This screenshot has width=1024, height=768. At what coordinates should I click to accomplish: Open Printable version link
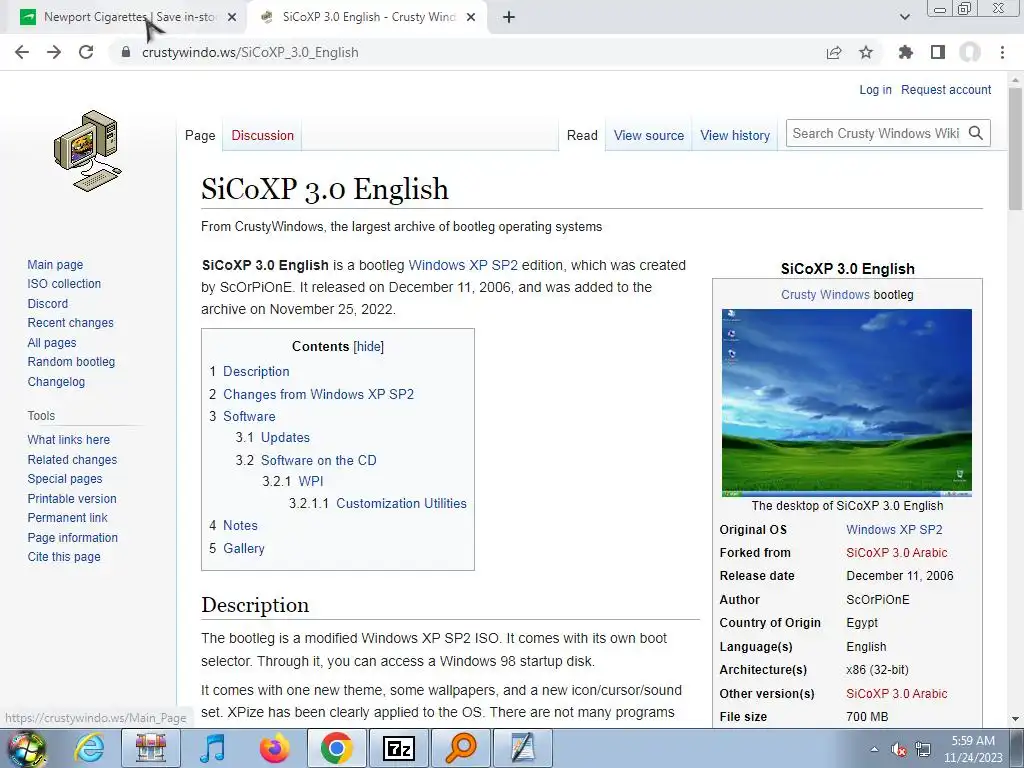72,498
